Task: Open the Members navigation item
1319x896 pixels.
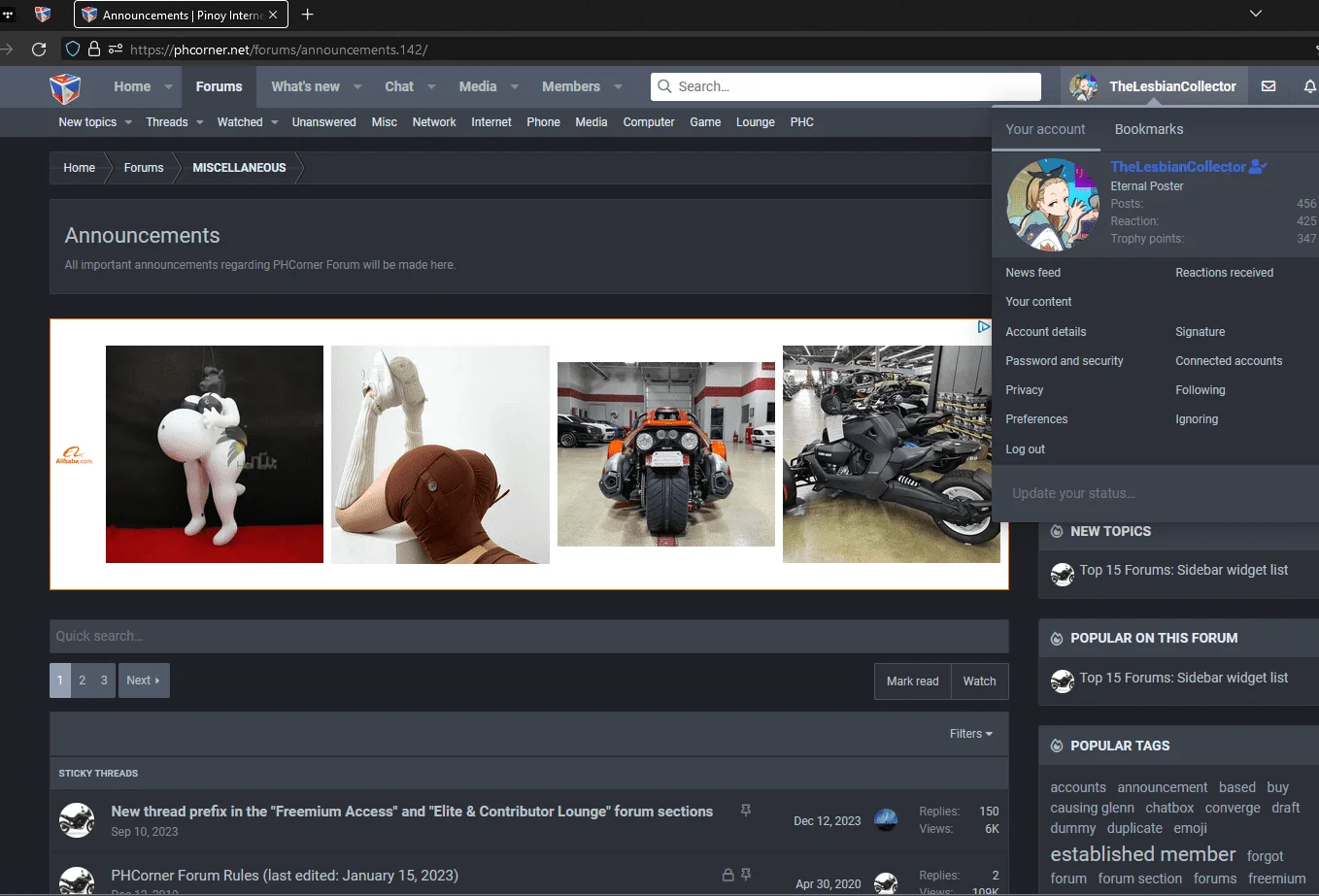Action: tap(571, 86)
